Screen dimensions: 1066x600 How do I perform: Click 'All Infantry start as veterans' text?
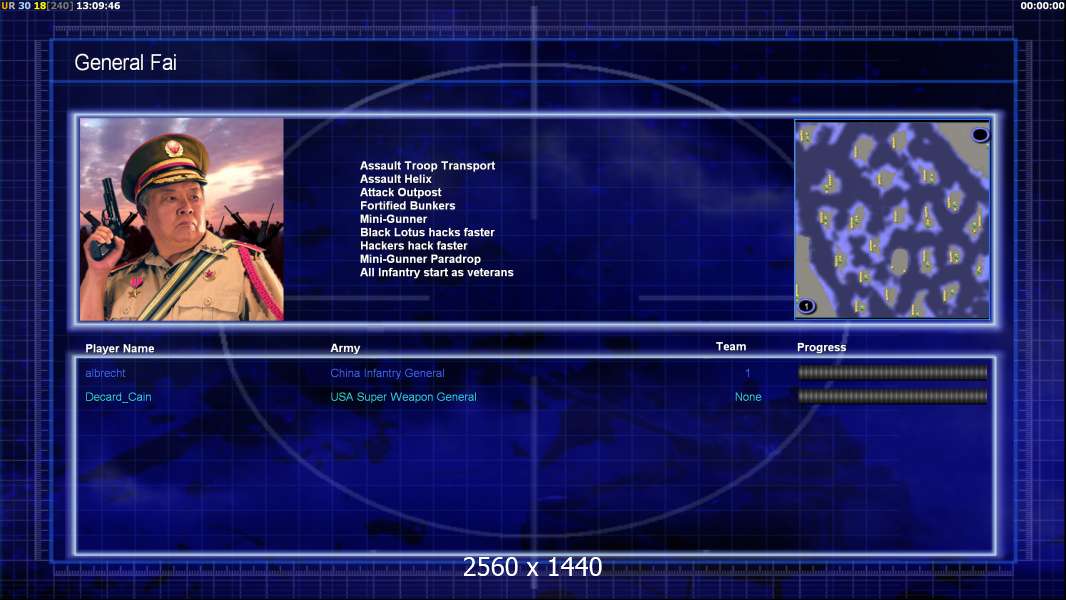[x=436, y=272]
